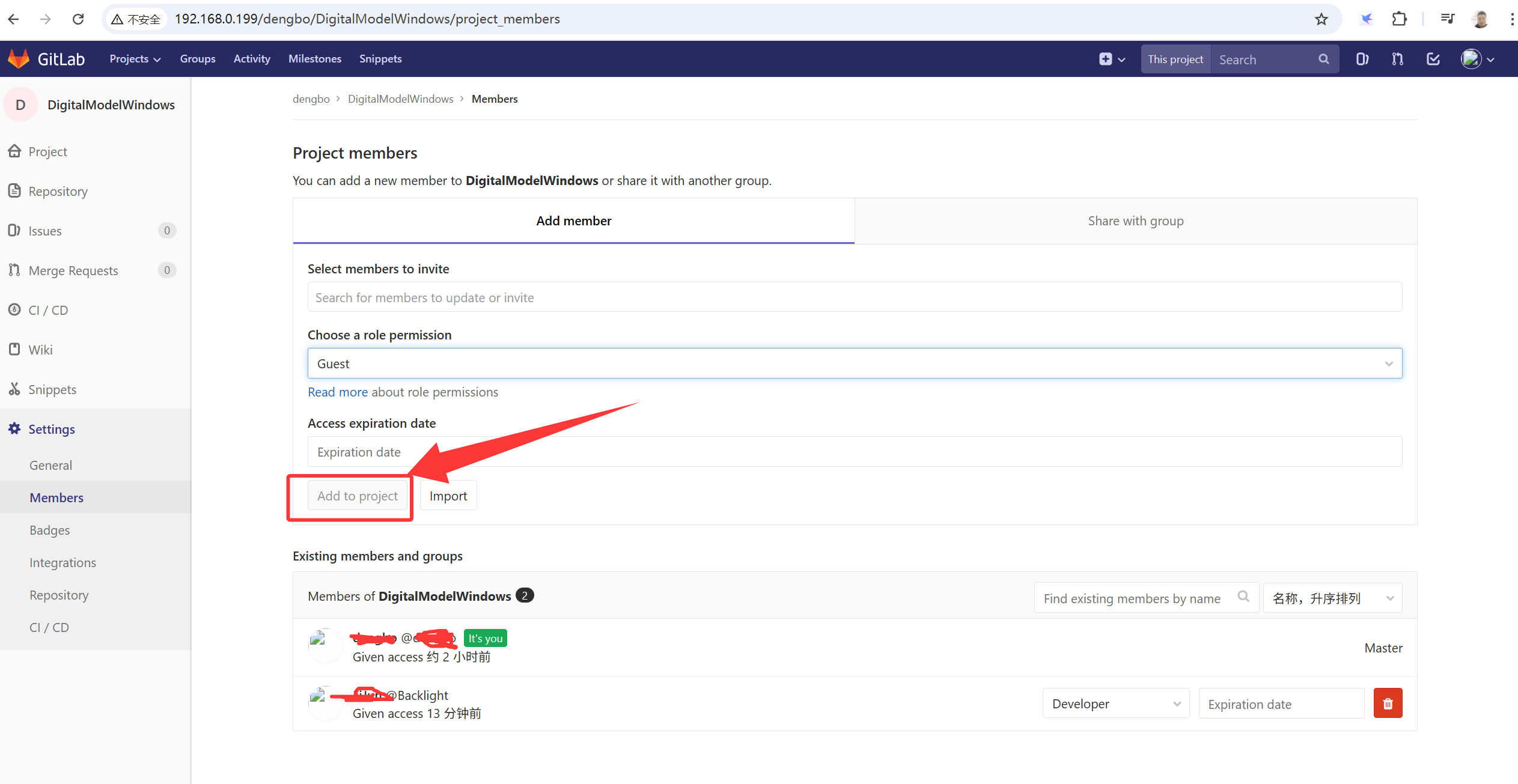Reload the page with refresh icon
The width and height of the screenshot is (1518, 784).
pos(78,19)
